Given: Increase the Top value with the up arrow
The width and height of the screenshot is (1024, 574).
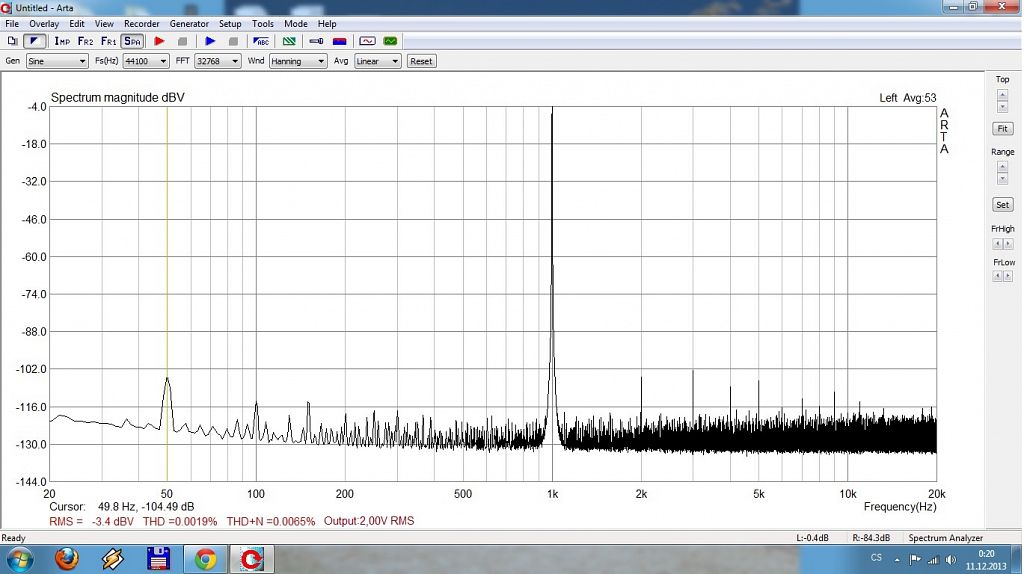Looking at the screenshot, I should 1002,94.
